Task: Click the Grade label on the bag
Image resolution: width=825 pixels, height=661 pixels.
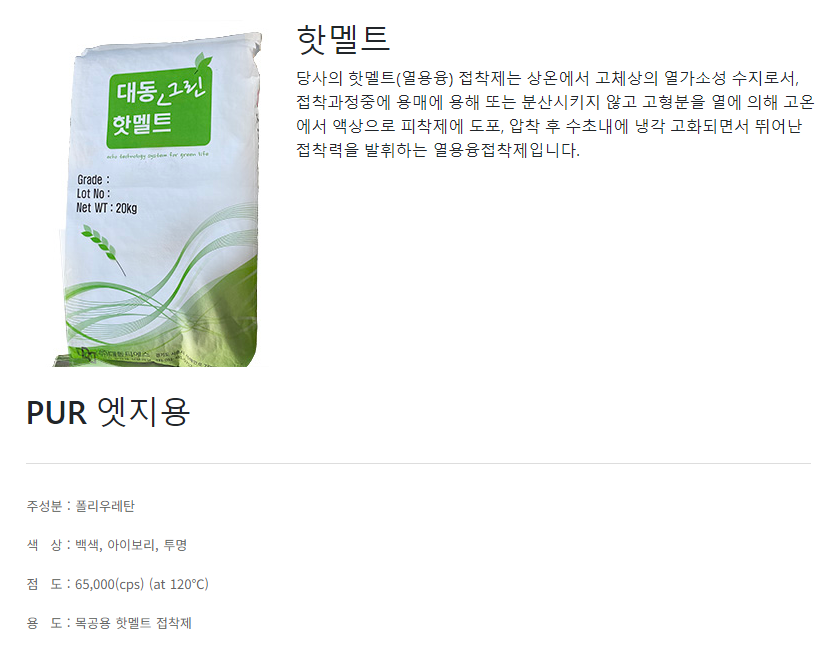Action: 93,179
